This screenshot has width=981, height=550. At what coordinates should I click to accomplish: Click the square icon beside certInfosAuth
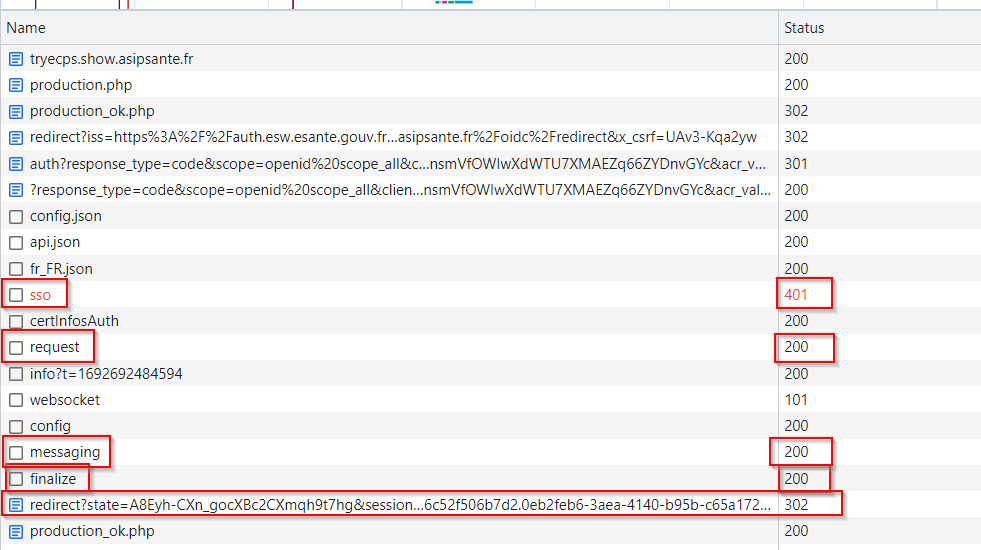(x=15, y=321)
